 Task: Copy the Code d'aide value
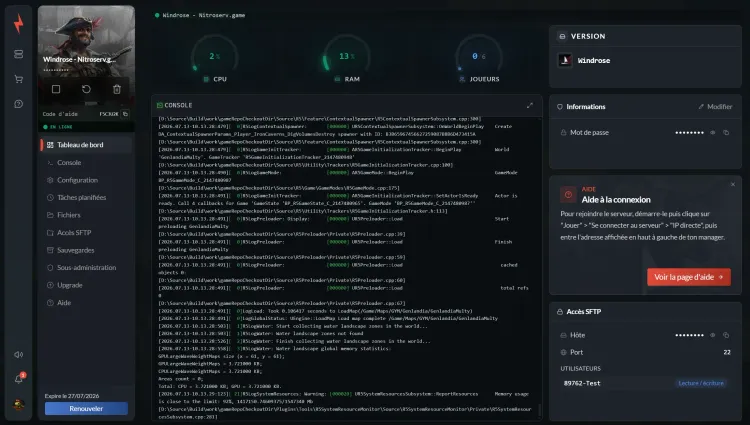tap(125, 114)
